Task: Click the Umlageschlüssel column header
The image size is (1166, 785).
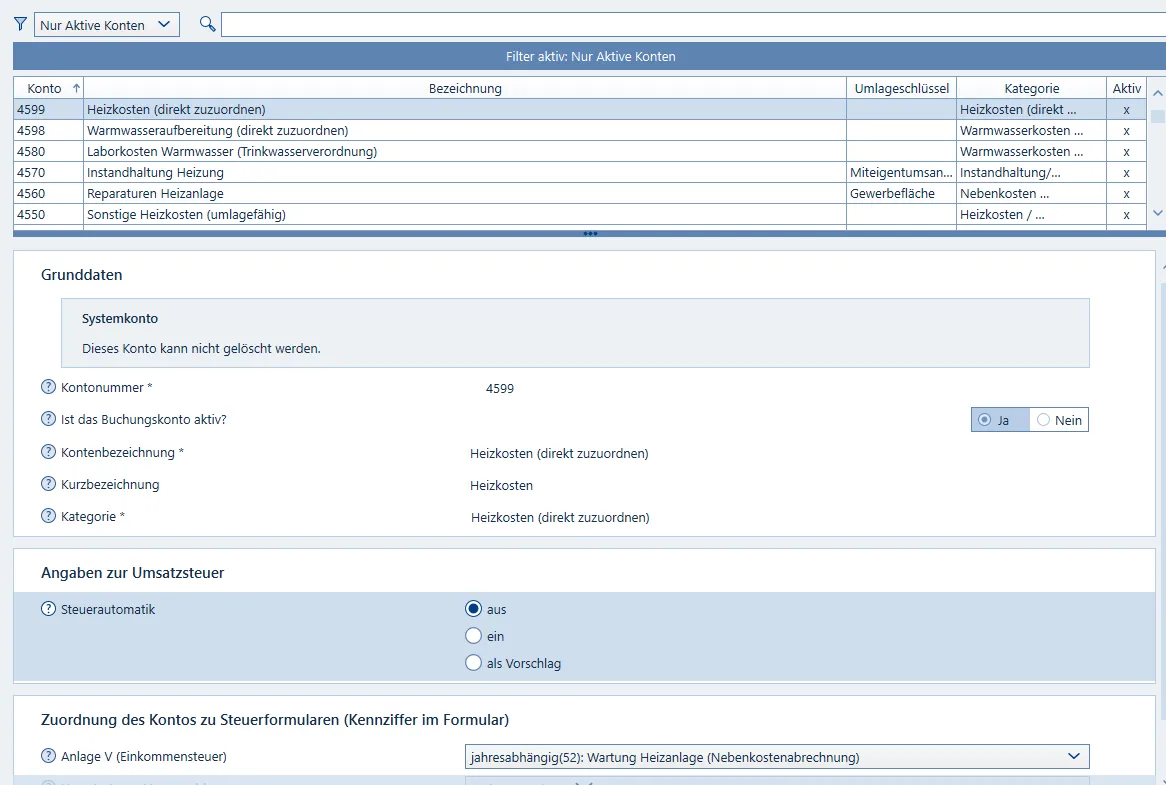Action: click(901, 88)
